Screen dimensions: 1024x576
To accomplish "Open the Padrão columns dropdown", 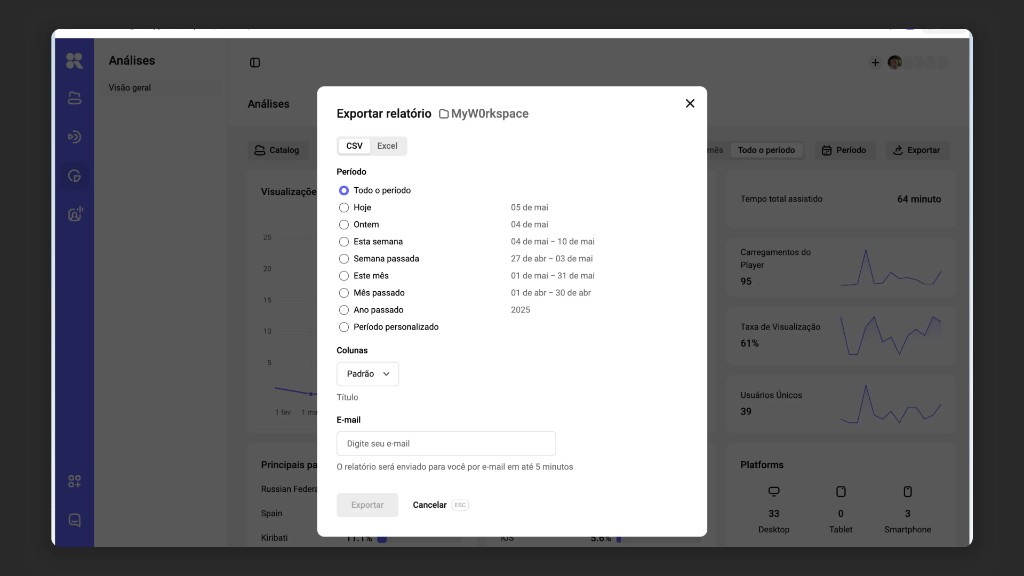I will tap(368, 374).
